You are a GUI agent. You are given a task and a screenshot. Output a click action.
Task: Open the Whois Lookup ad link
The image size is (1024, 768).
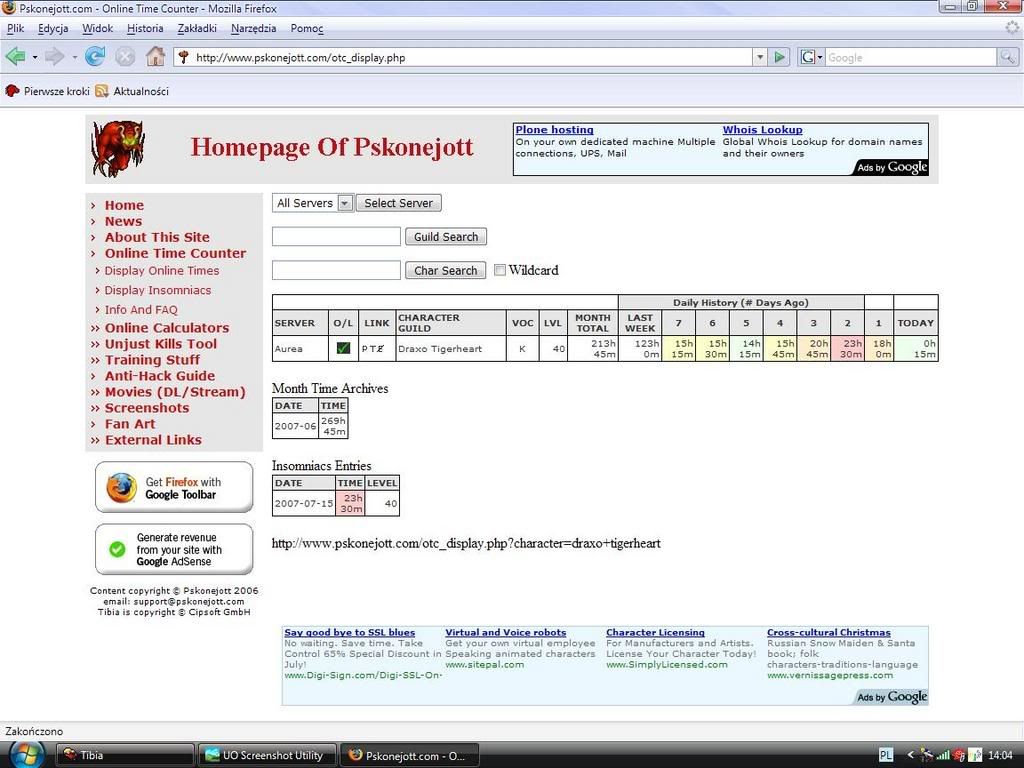click(x=762, y=129)
